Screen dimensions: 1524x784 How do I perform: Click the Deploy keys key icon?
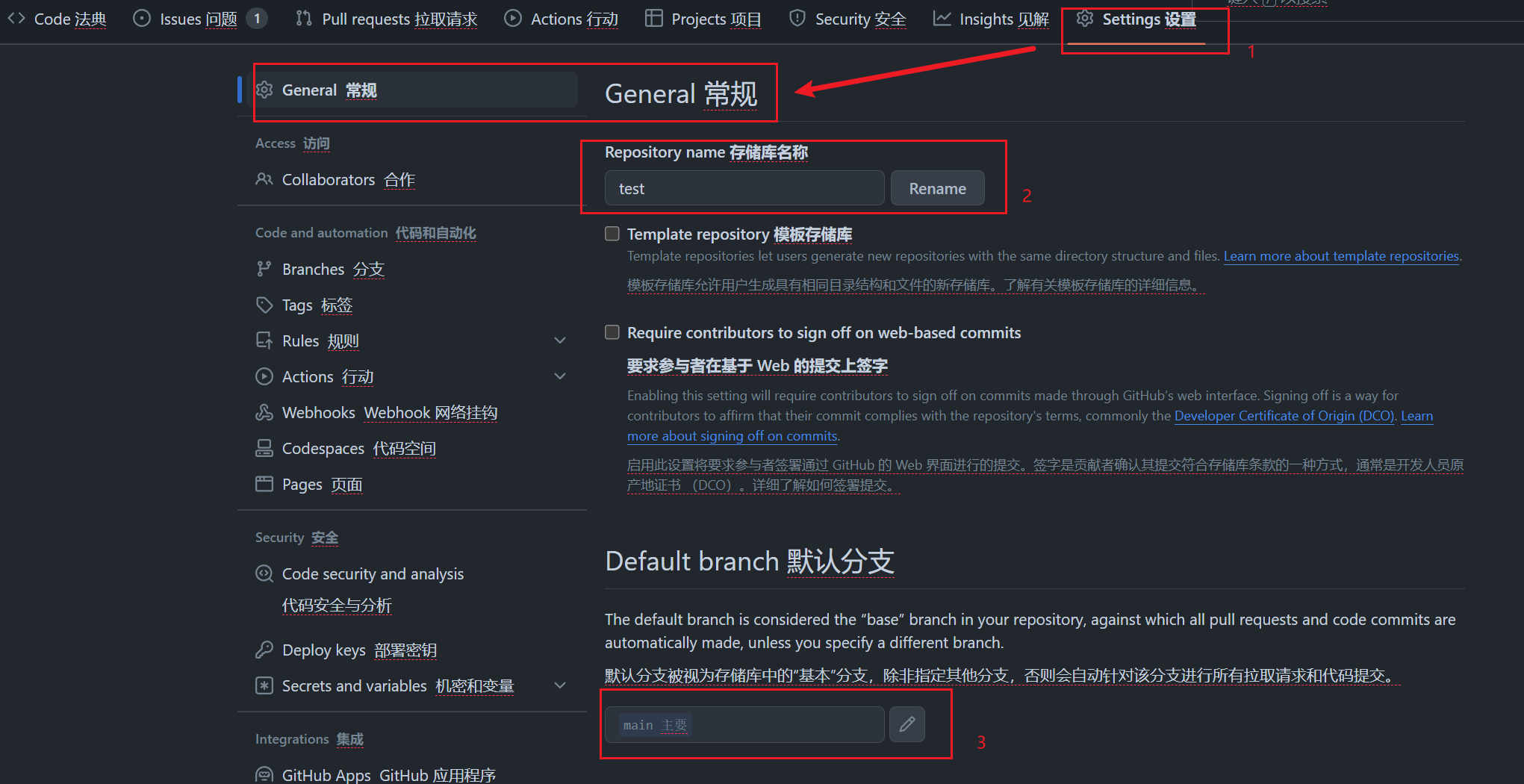[x=264, y=650]
